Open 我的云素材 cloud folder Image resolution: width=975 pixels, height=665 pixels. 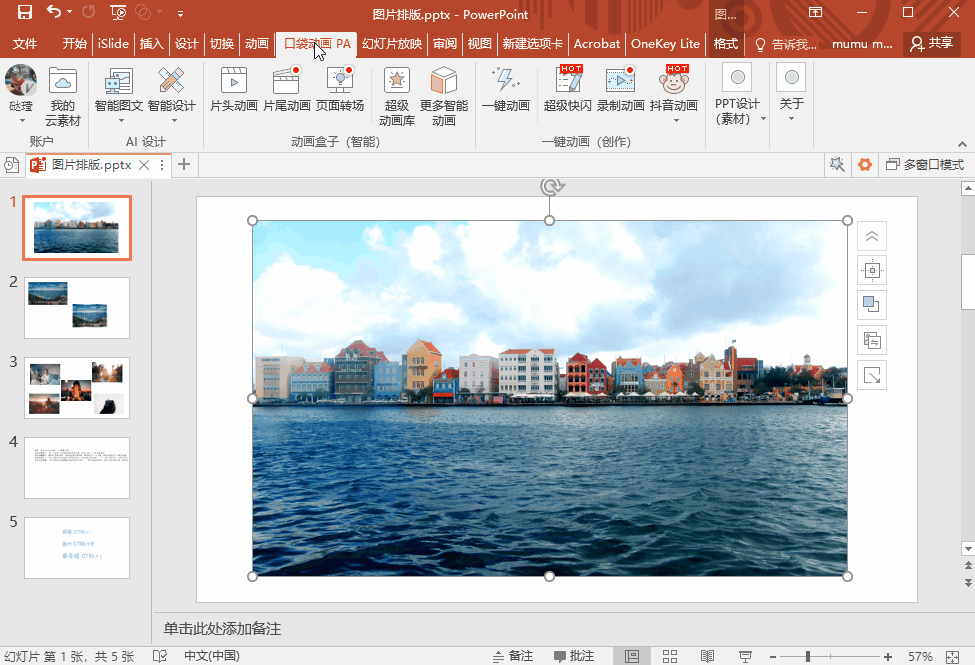pyautogui.click(x=63, y=96)
